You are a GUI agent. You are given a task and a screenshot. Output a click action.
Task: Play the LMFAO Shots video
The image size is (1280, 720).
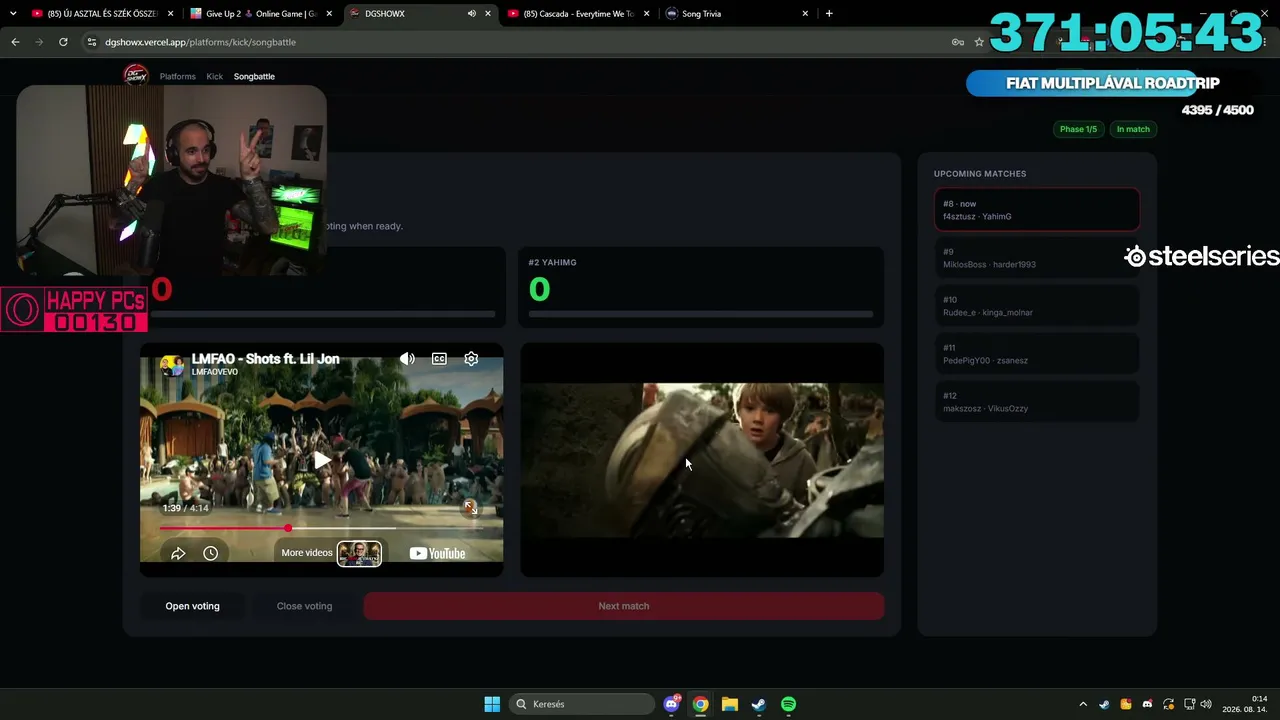(322, 460)
